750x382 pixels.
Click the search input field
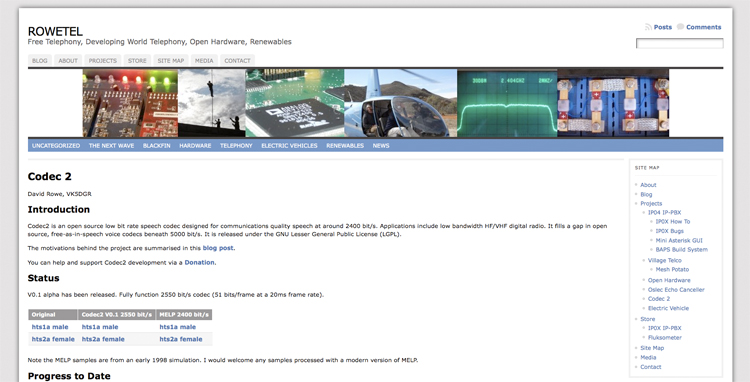pos(679,44)
